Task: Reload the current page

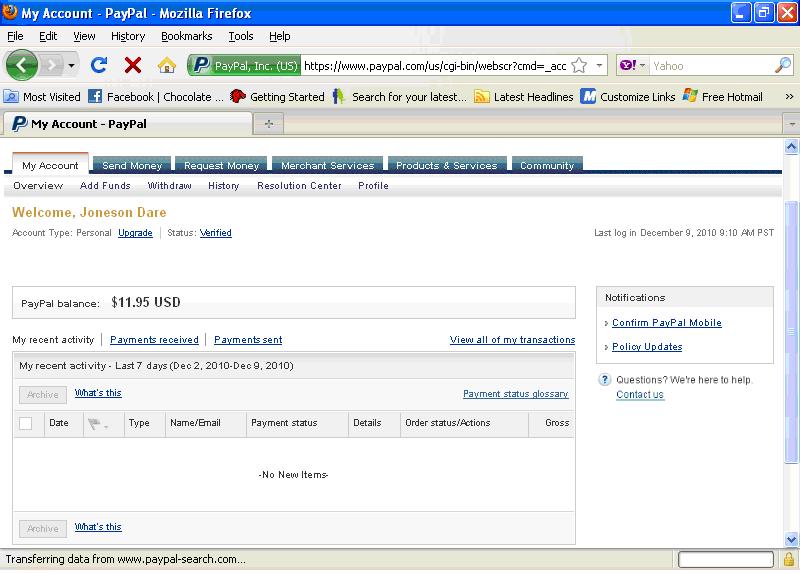Action: click(99, 65)
